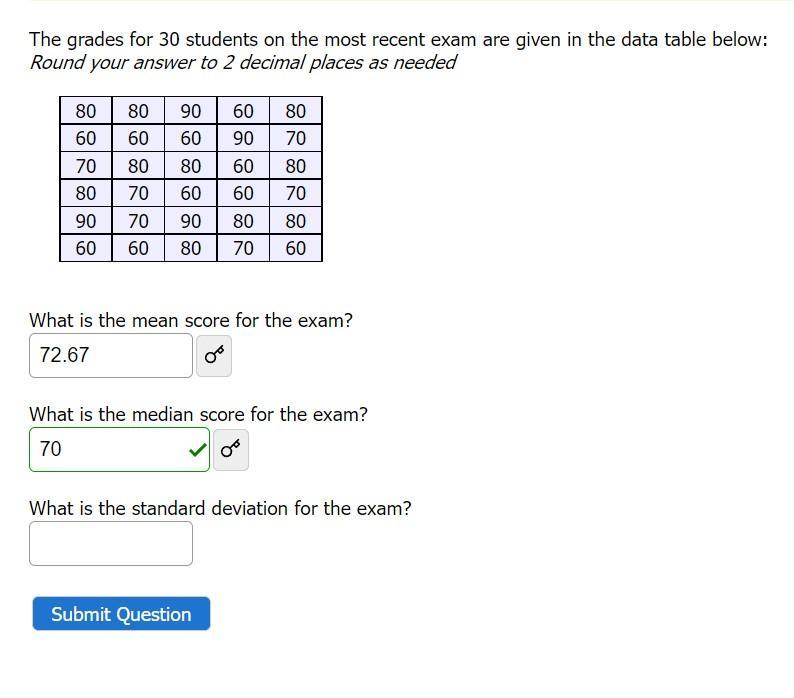Select the 70 starting the third table row

86,166
